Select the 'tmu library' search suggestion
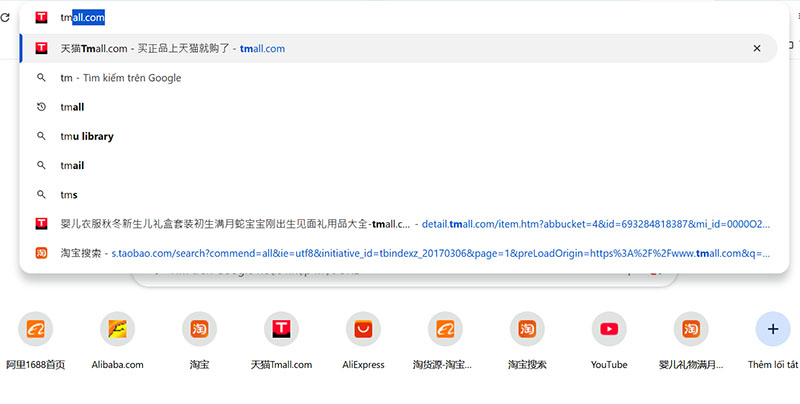This screenshot has width=800, height=404. (x=87, y=136)
